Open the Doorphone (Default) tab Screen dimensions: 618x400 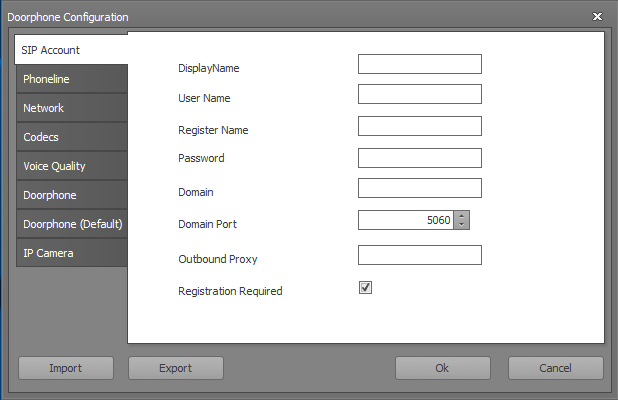(72, 224)
